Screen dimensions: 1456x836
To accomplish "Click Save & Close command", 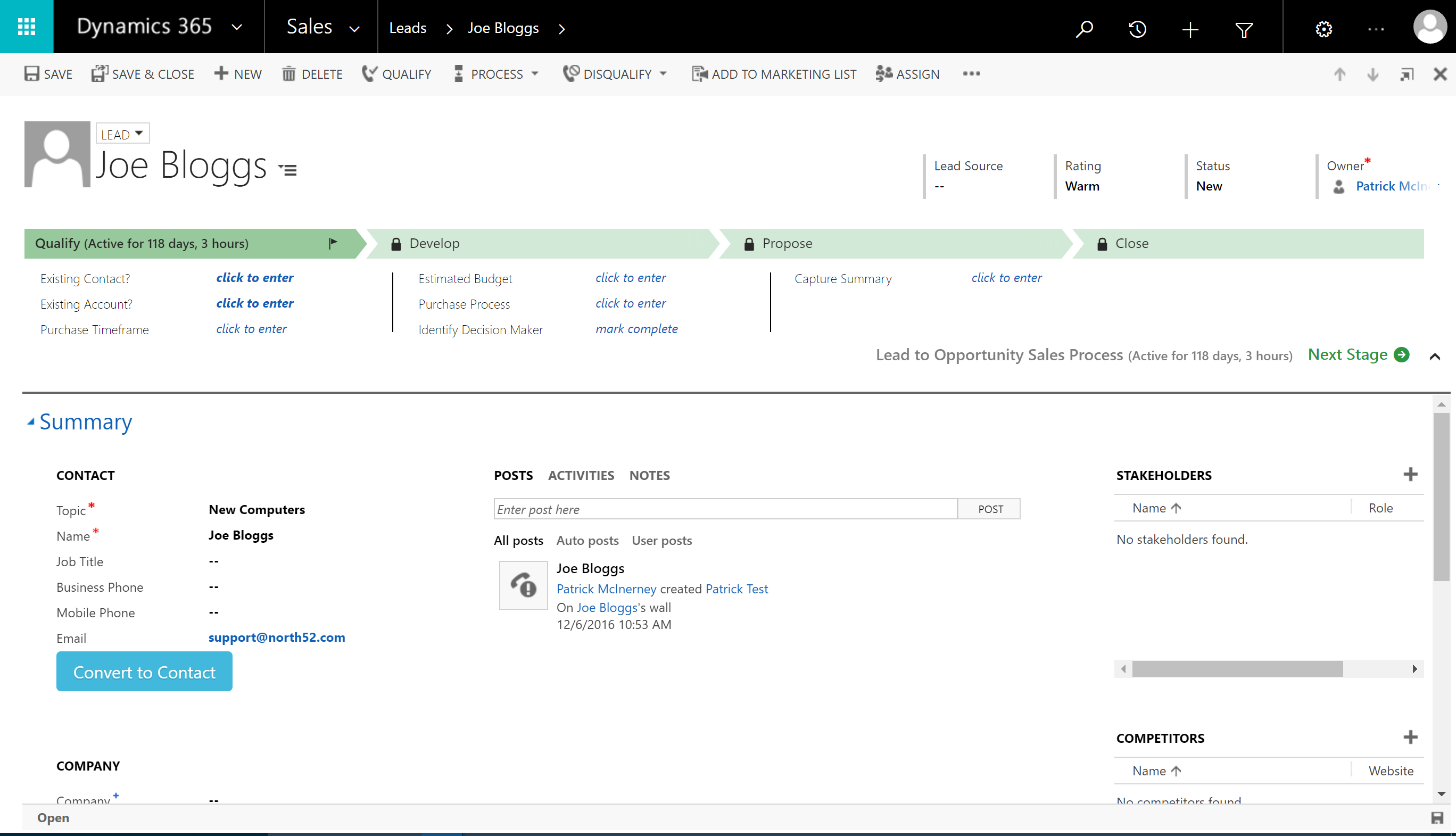I will [143, 74].
